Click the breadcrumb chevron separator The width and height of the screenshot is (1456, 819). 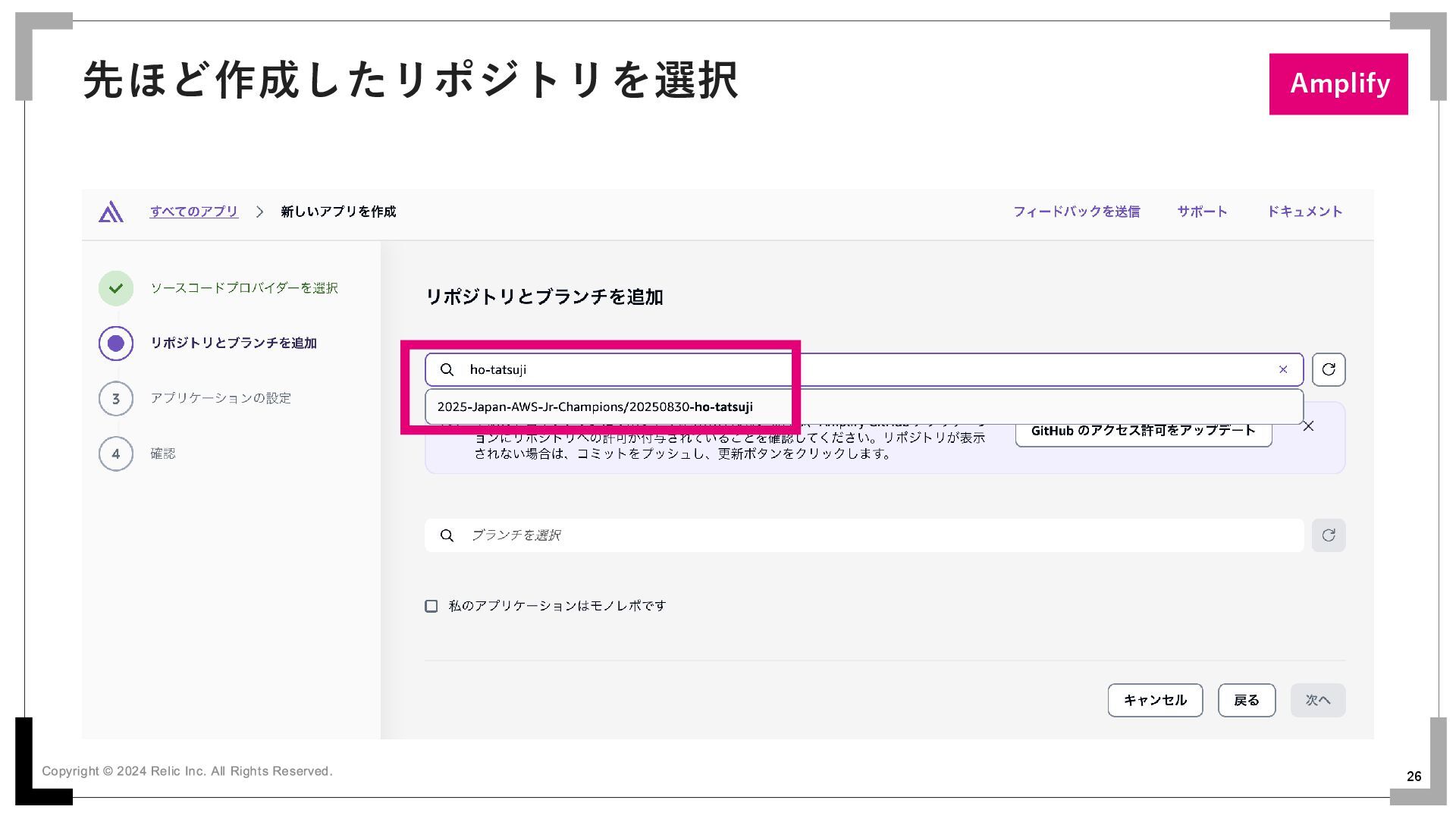pos(259,212)
